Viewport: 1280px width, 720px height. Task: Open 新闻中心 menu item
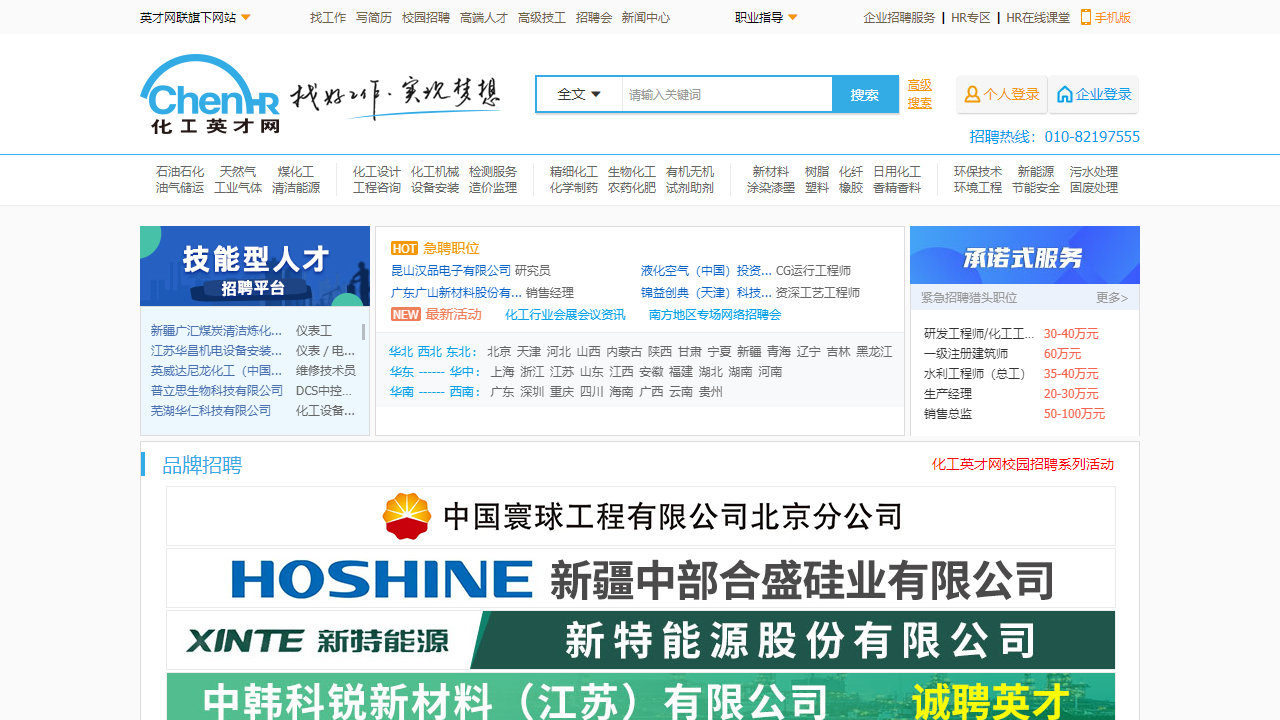(x=646, y=17)
